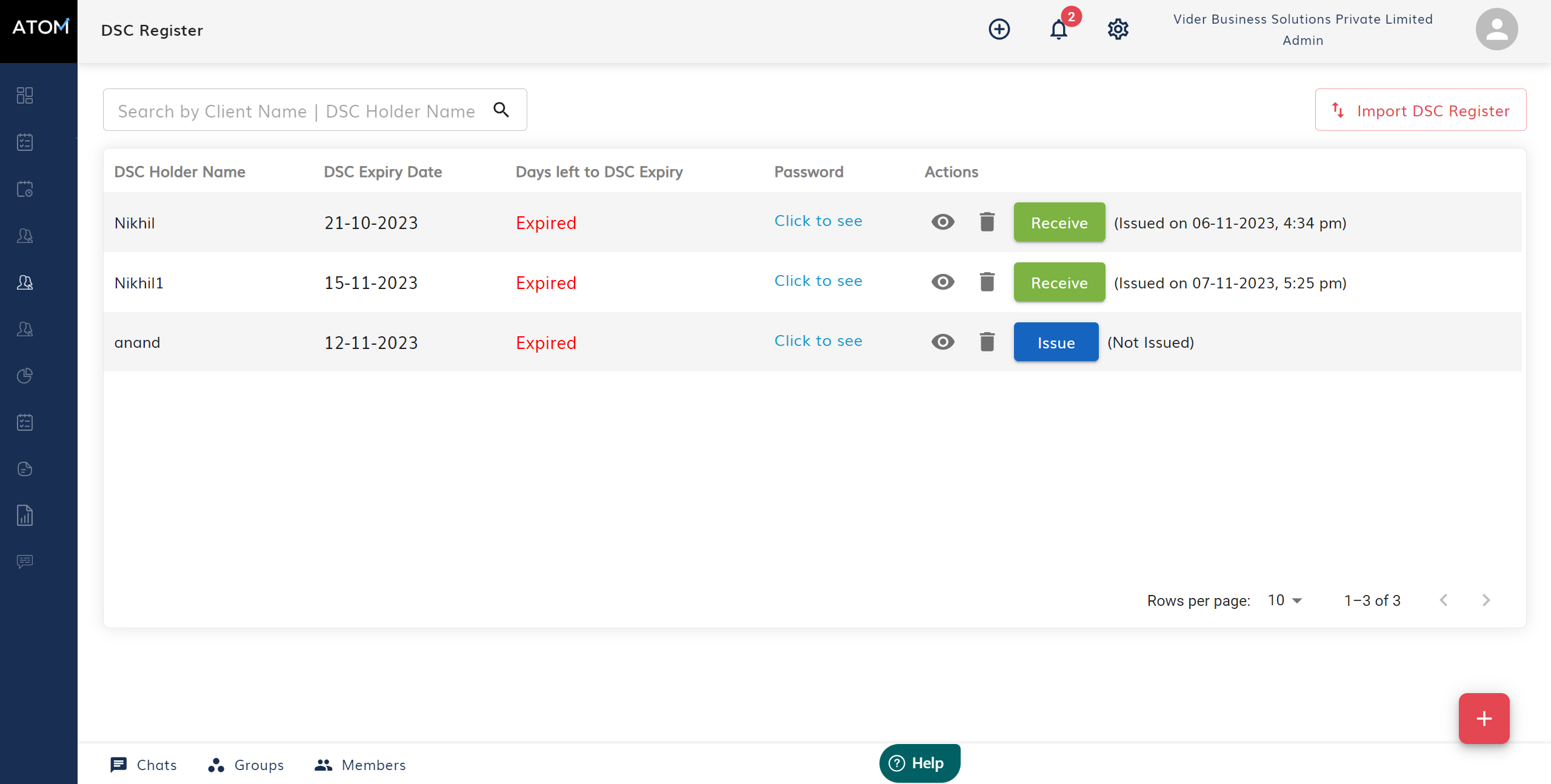Open dashboard grid icon in sidebar
The height and width of the screenshot is (784, 1551).
tap(25, 95)
